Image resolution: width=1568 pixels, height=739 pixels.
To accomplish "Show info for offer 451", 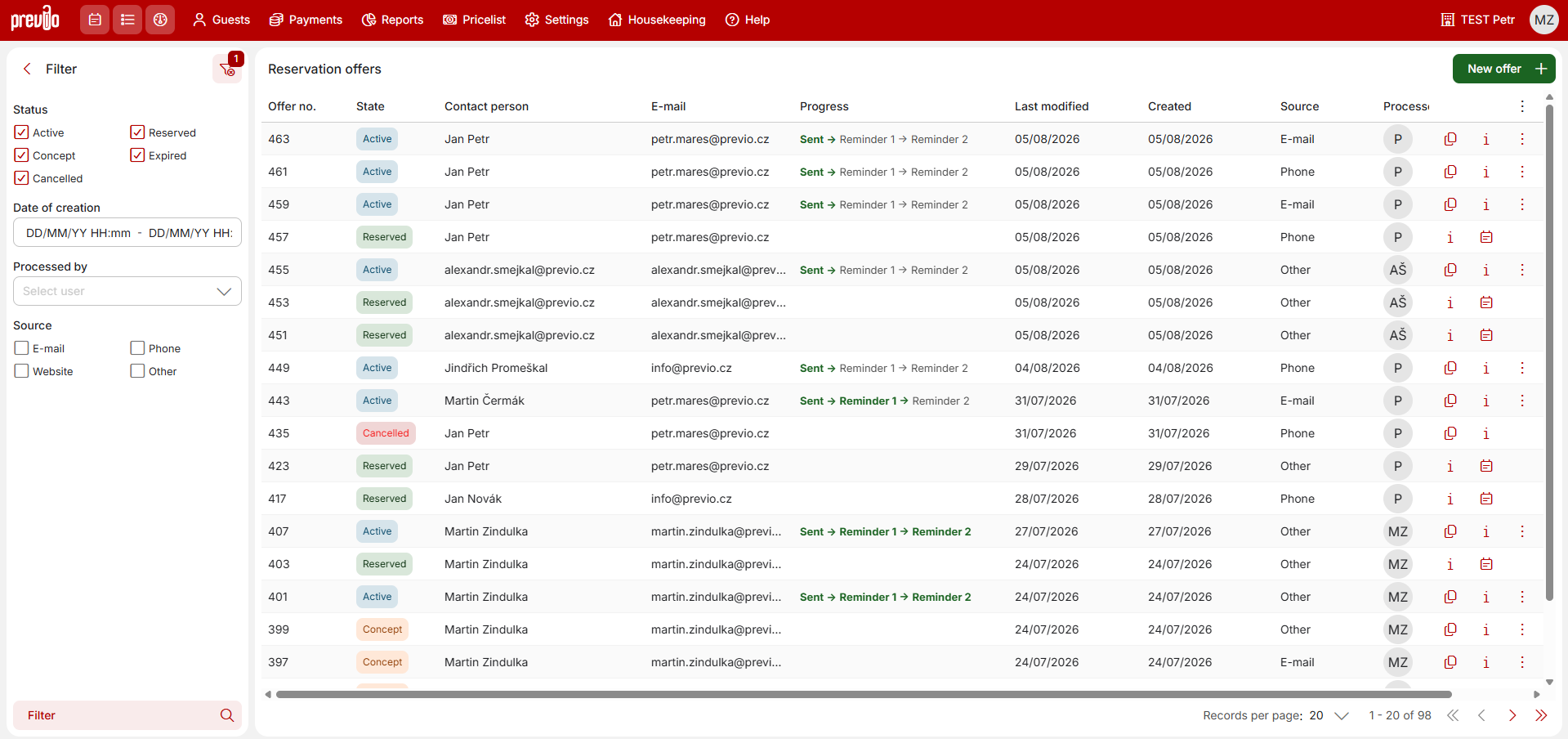I will click(1450, 335).
